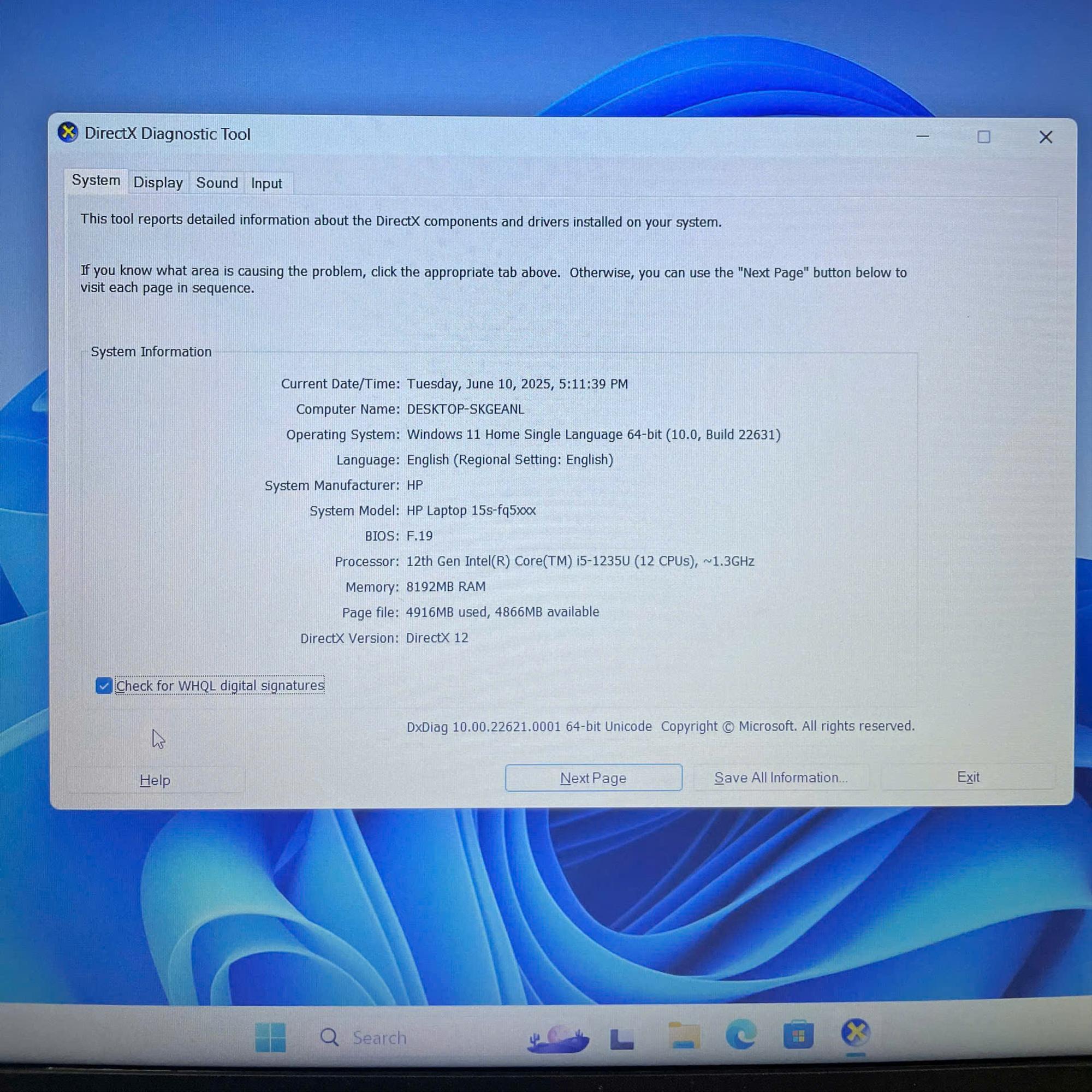The width and height of the screenshot is (1092, 1092).
Task: Click the System Manufacturer value HP
Action: tap(415, 485)
